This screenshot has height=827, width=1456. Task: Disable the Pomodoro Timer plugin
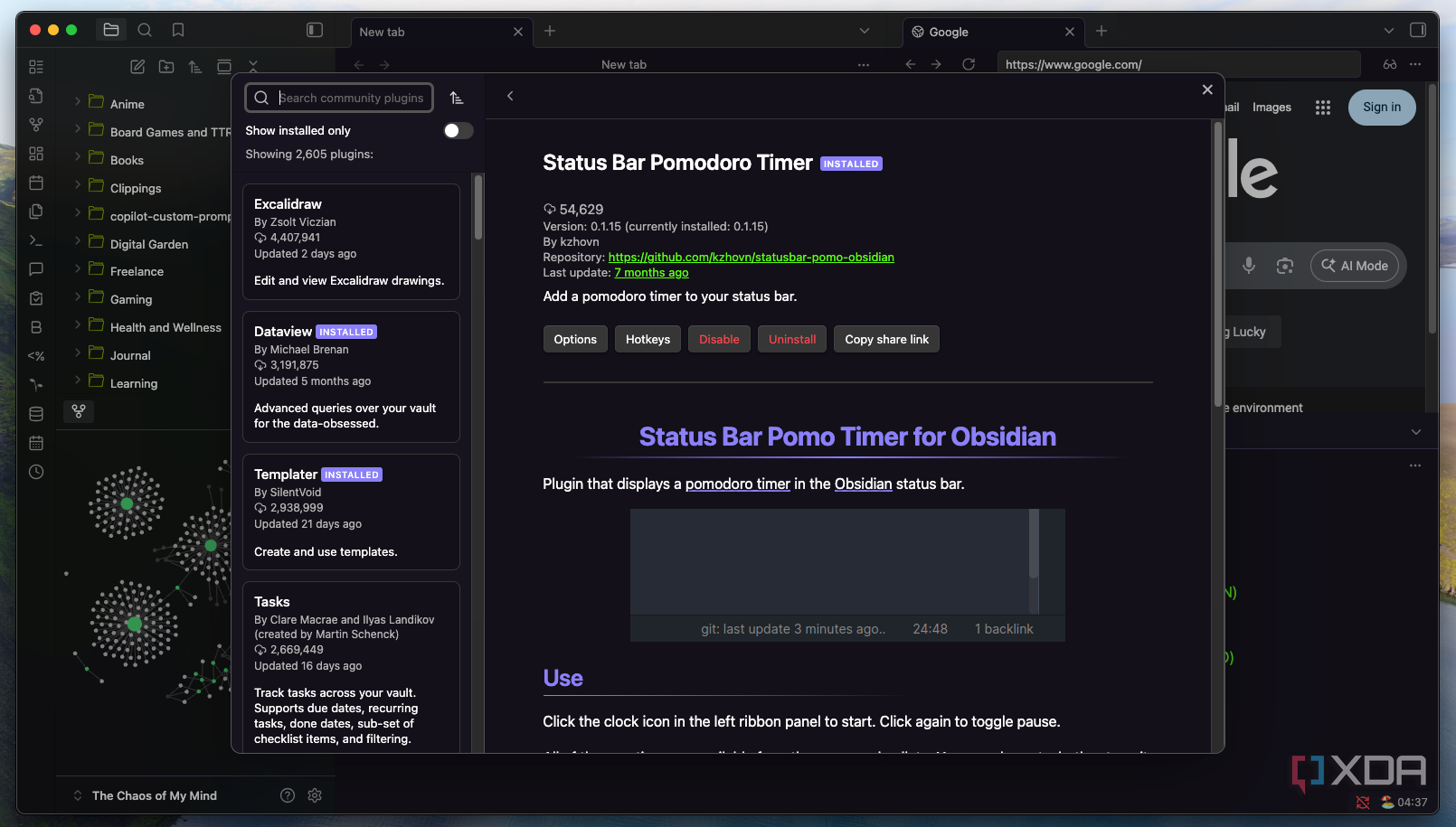tap(719, 339)
